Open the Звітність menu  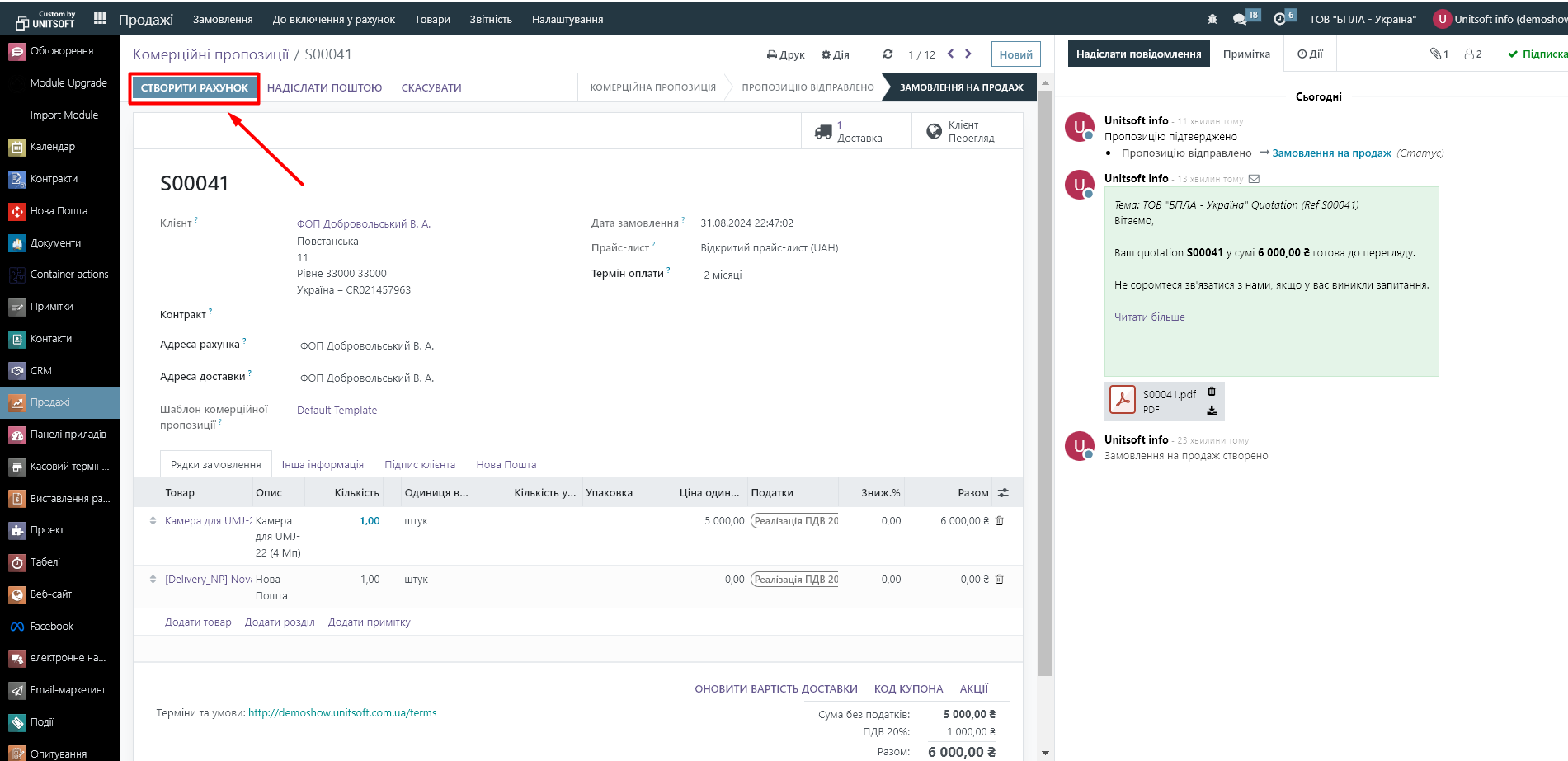(491, 19)
